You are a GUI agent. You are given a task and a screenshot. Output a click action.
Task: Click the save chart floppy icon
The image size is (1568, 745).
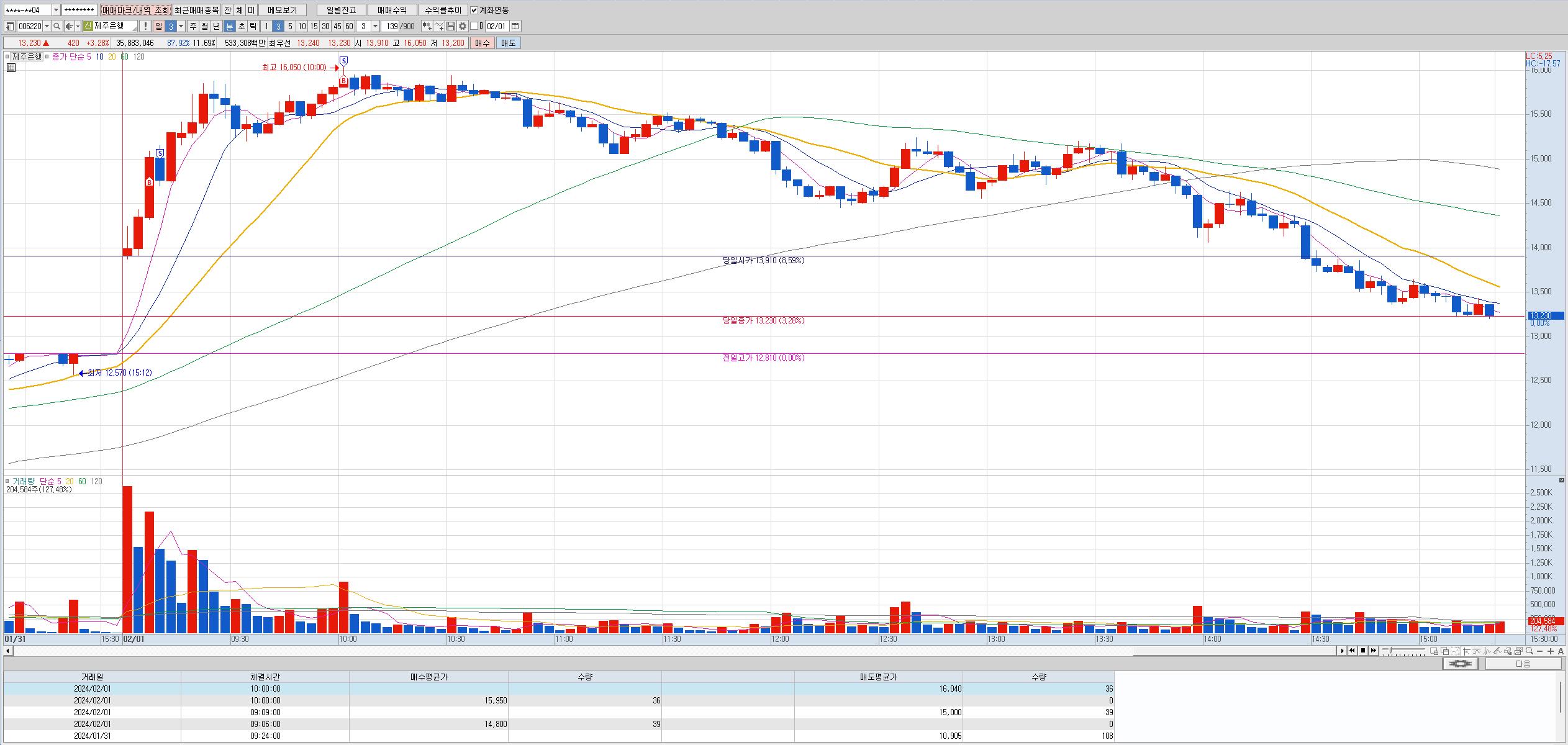[x=451, y=26]
